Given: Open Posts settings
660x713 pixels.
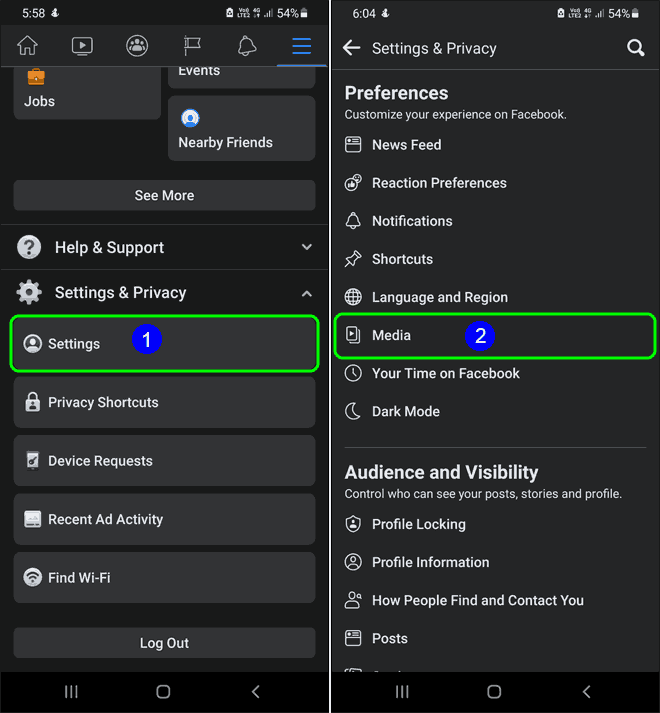Looking at the screenshot, I should 495,638.
